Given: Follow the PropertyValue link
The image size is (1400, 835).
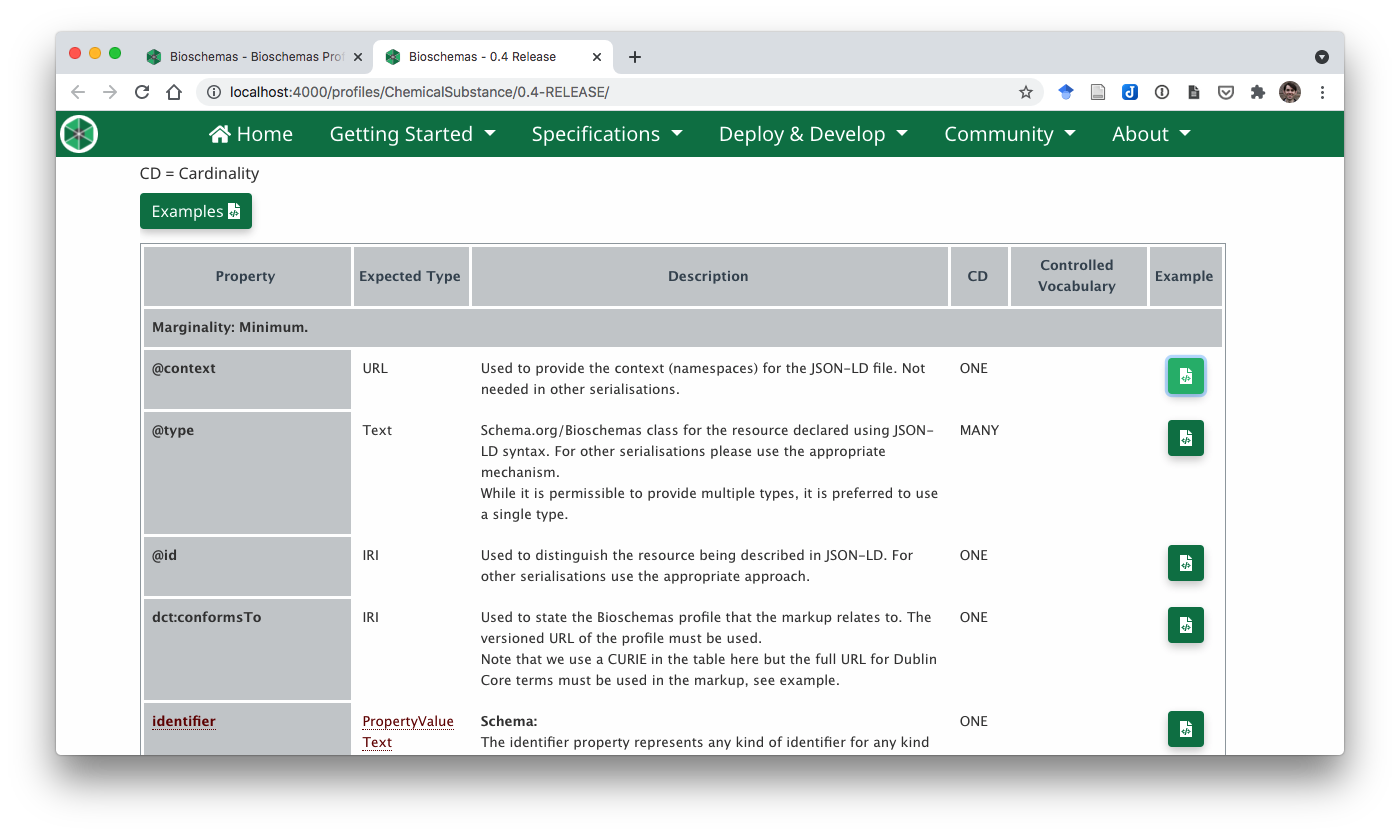Looking at the screenshot, I should pos(408,721).
